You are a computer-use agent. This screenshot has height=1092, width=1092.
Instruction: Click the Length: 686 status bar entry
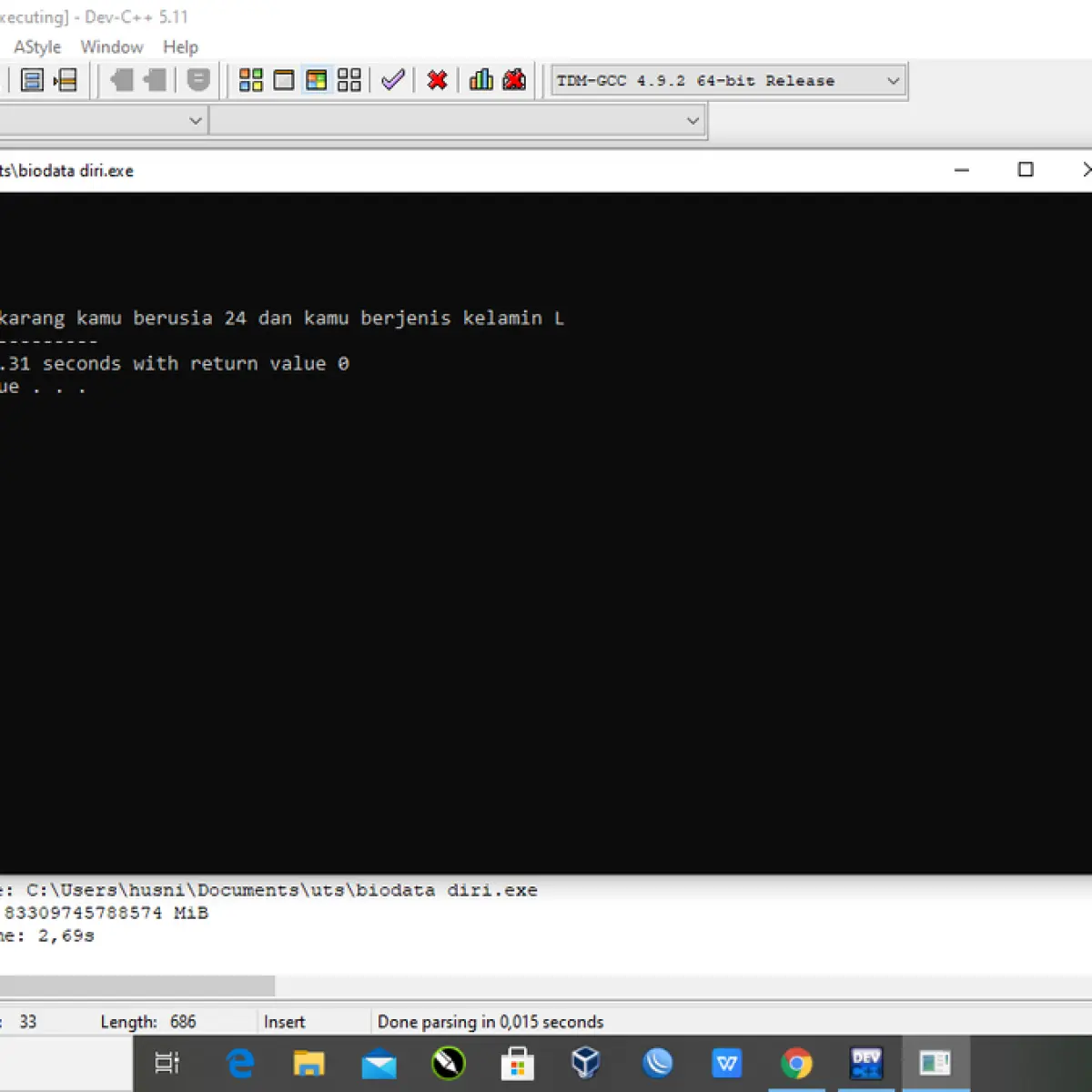point(148,1022)
